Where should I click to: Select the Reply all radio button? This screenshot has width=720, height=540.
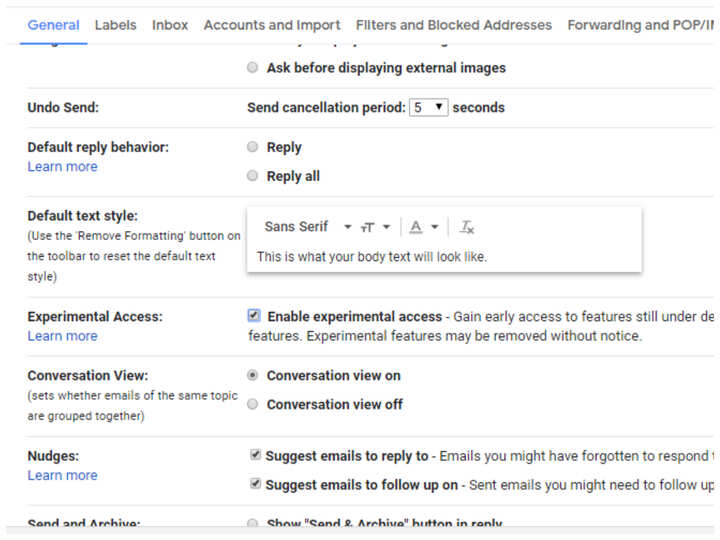pyautogui.click(x=252, y=176)
